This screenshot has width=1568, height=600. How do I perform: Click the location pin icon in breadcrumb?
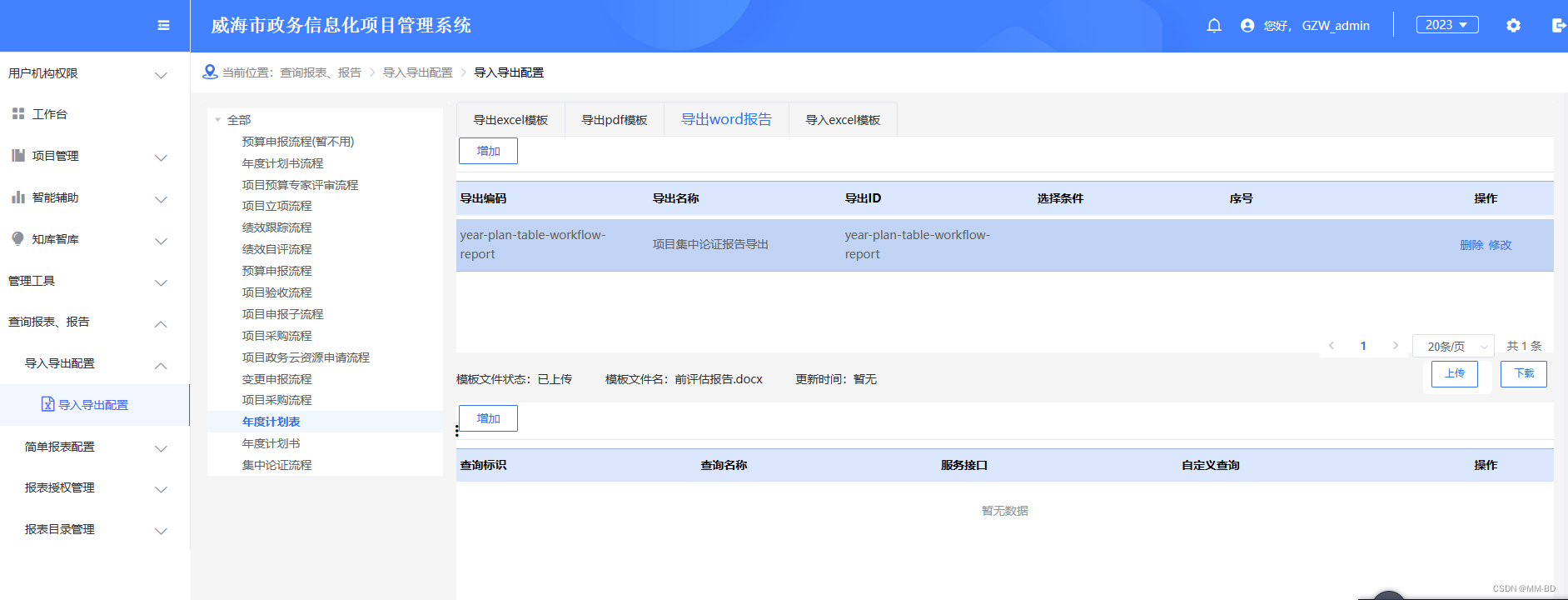tap(210, 72)
